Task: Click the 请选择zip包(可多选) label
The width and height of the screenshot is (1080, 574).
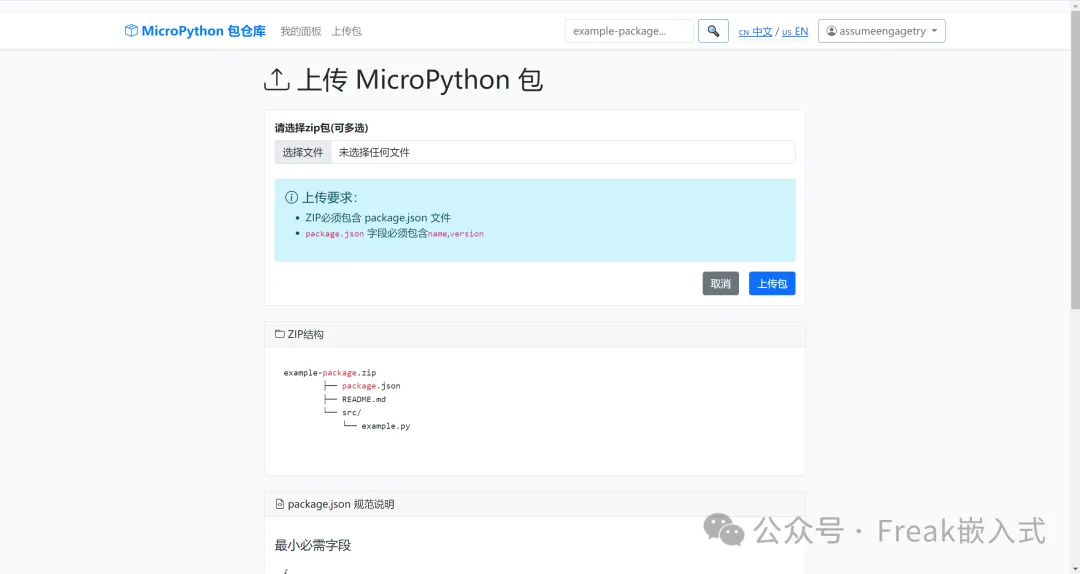Action: tap(322, 128)
